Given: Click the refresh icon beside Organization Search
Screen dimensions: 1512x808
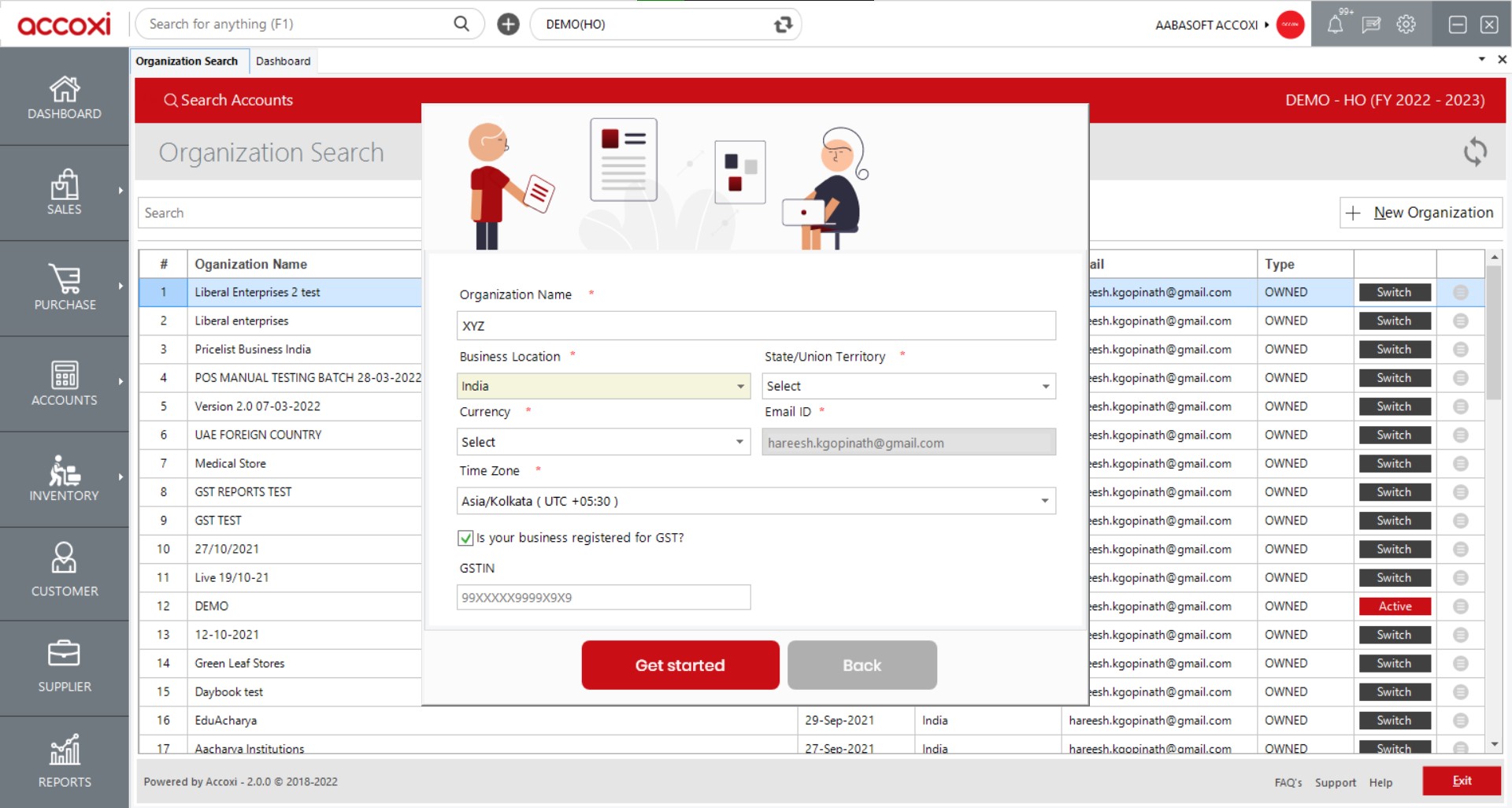Looking at the screenshot, I should (1475, 151).
